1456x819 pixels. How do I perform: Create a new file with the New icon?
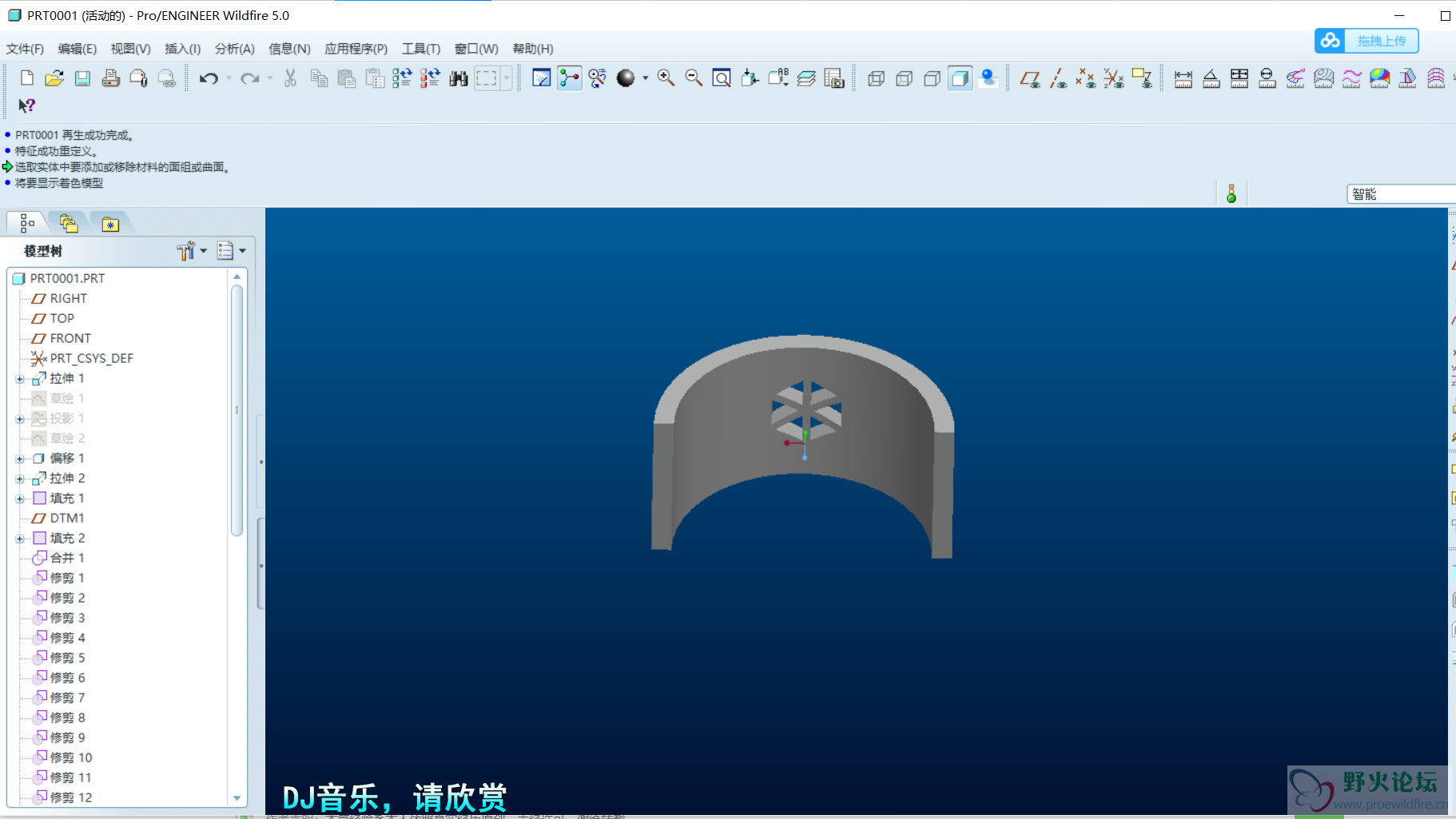(27, 78)
